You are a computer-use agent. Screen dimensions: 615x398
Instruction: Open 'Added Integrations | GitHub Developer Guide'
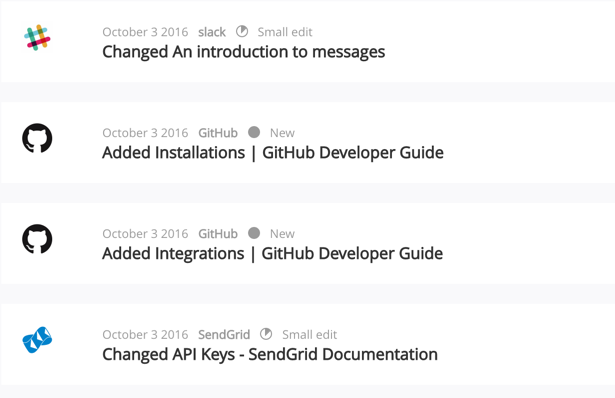tap(273, 253)
